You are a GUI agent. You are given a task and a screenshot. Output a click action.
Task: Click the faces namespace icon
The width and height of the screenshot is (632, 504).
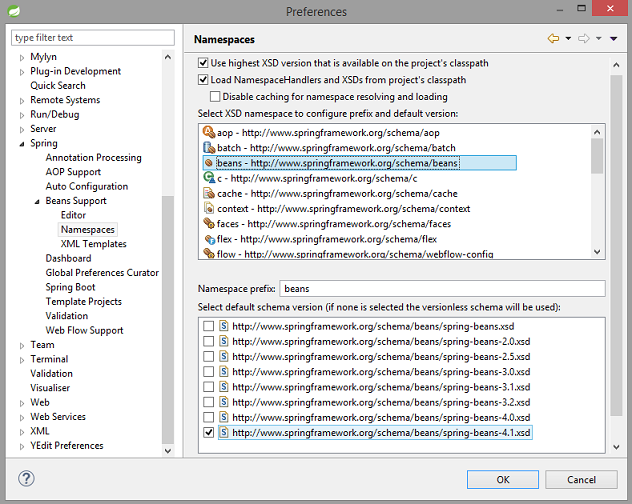[209, 223]
